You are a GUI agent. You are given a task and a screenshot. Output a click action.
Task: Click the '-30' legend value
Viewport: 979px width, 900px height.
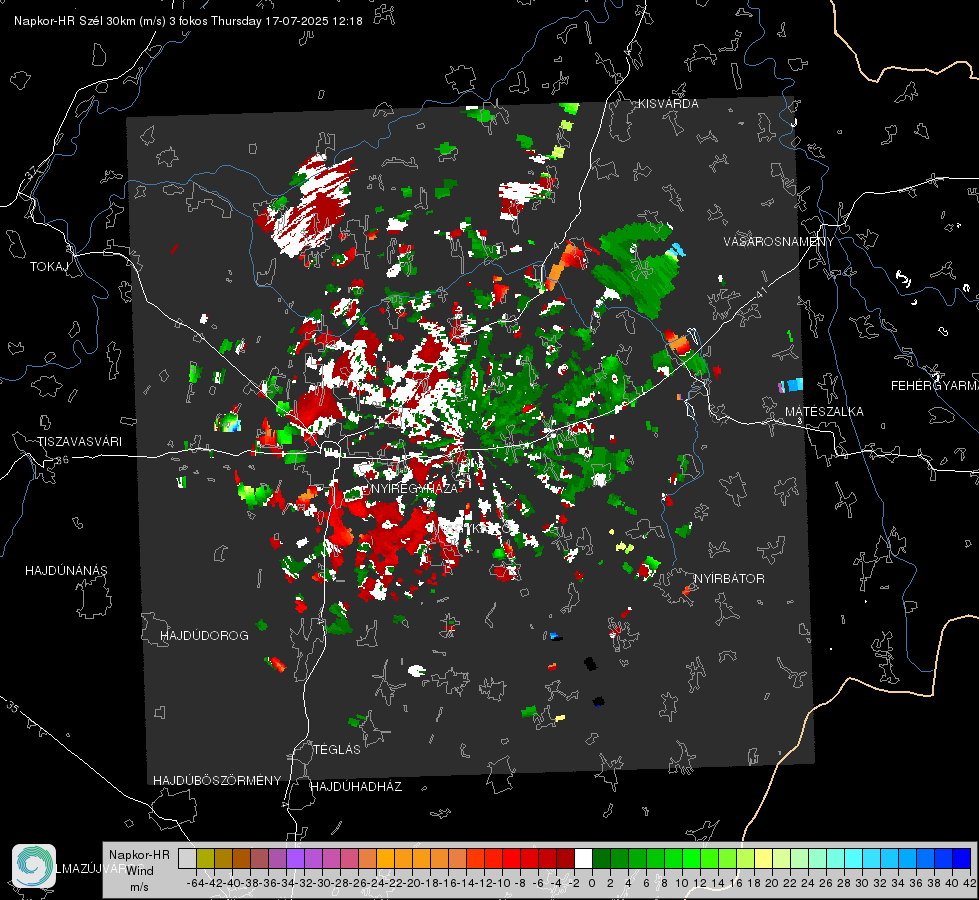click(322, 883)
